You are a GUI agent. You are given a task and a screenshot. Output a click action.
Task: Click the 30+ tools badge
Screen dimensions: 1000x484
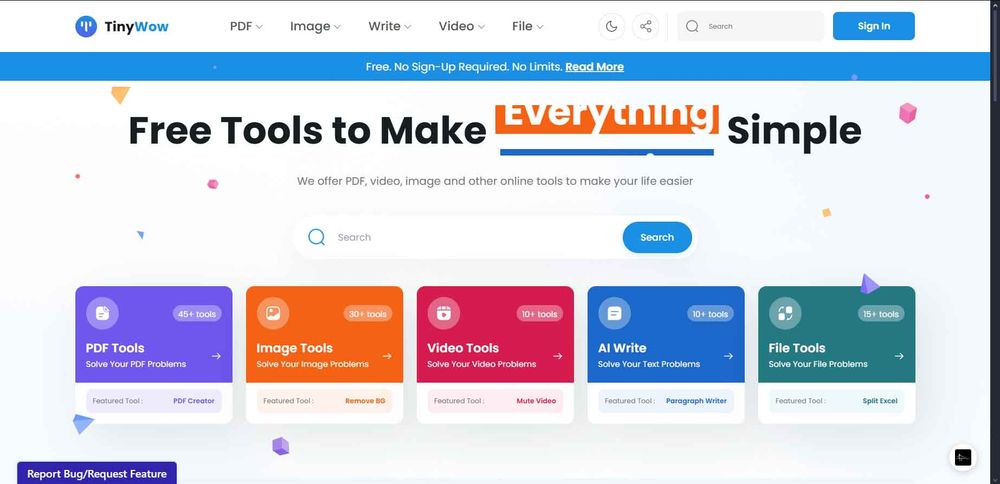pyautogui.click(x=367, y=314)
